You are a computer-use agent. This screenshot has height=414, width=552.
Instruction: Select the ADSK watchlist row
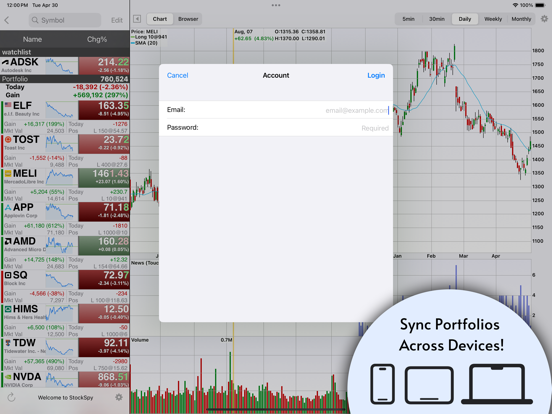click(x=65, y=65)
